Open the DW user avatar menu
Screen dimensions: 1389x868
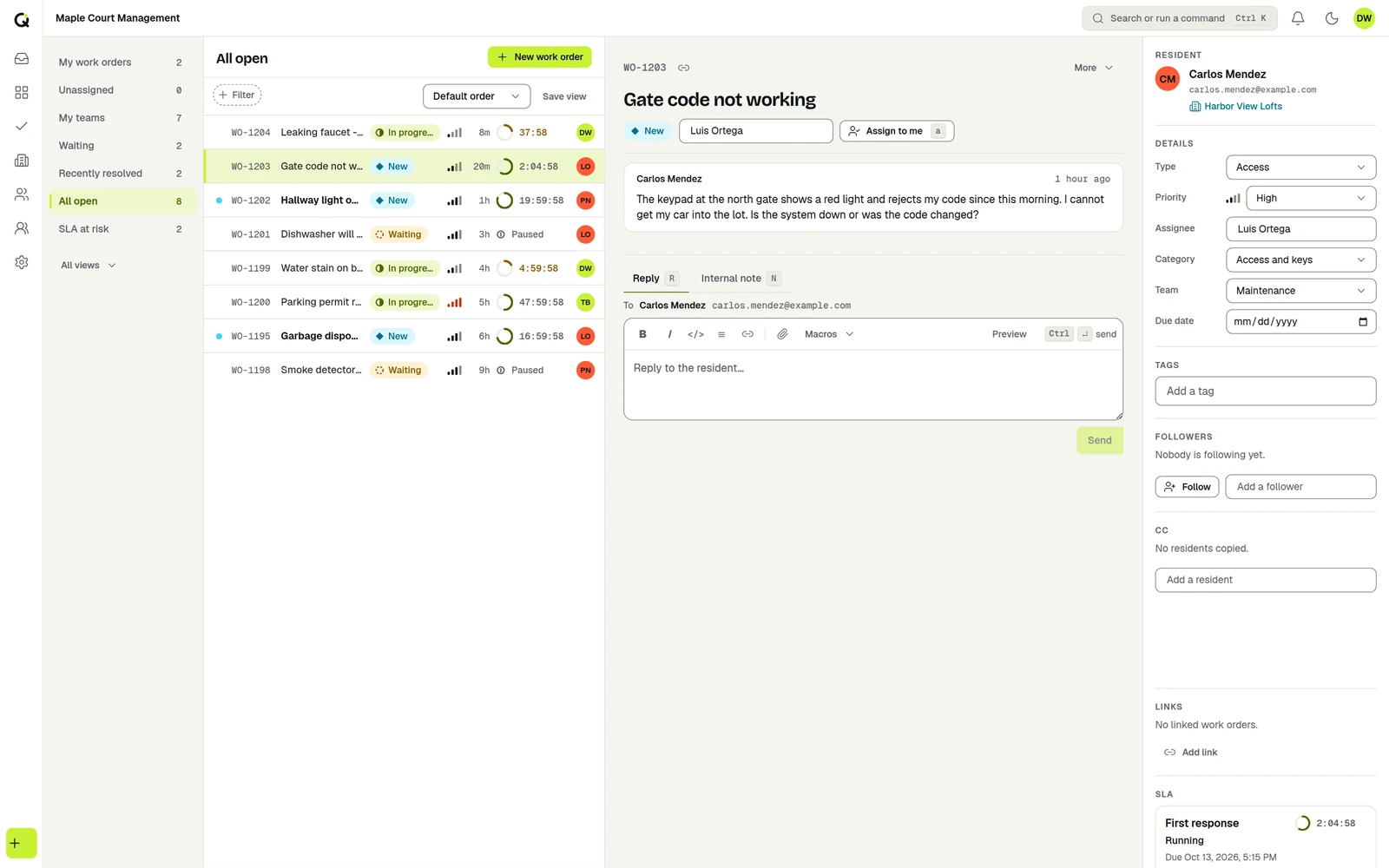(1365, 18)
